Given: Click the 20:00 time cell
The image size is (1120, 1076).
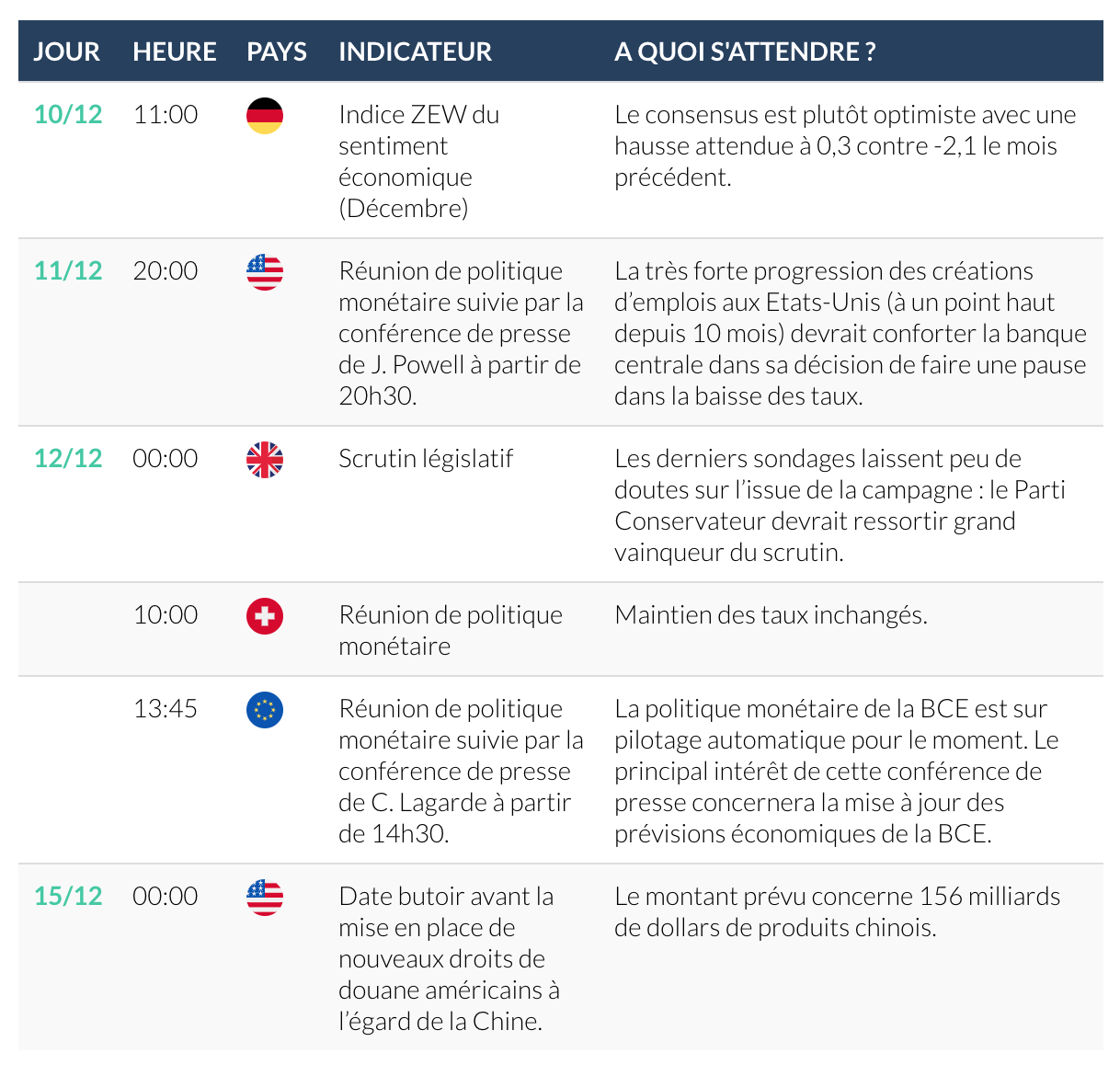Looking at the screenshot, I should tap(166, 271).
